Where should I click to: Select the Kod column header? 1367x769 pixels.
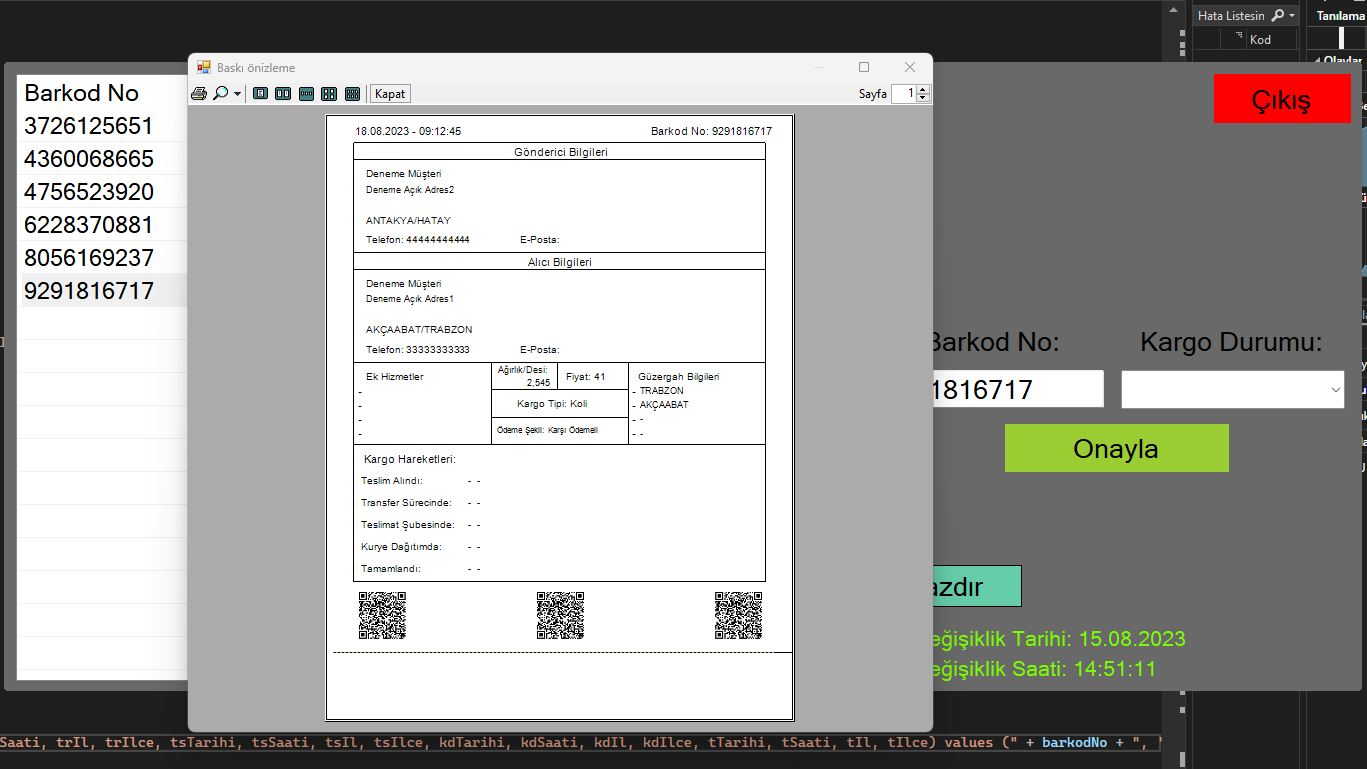(x=1262, y=39)
